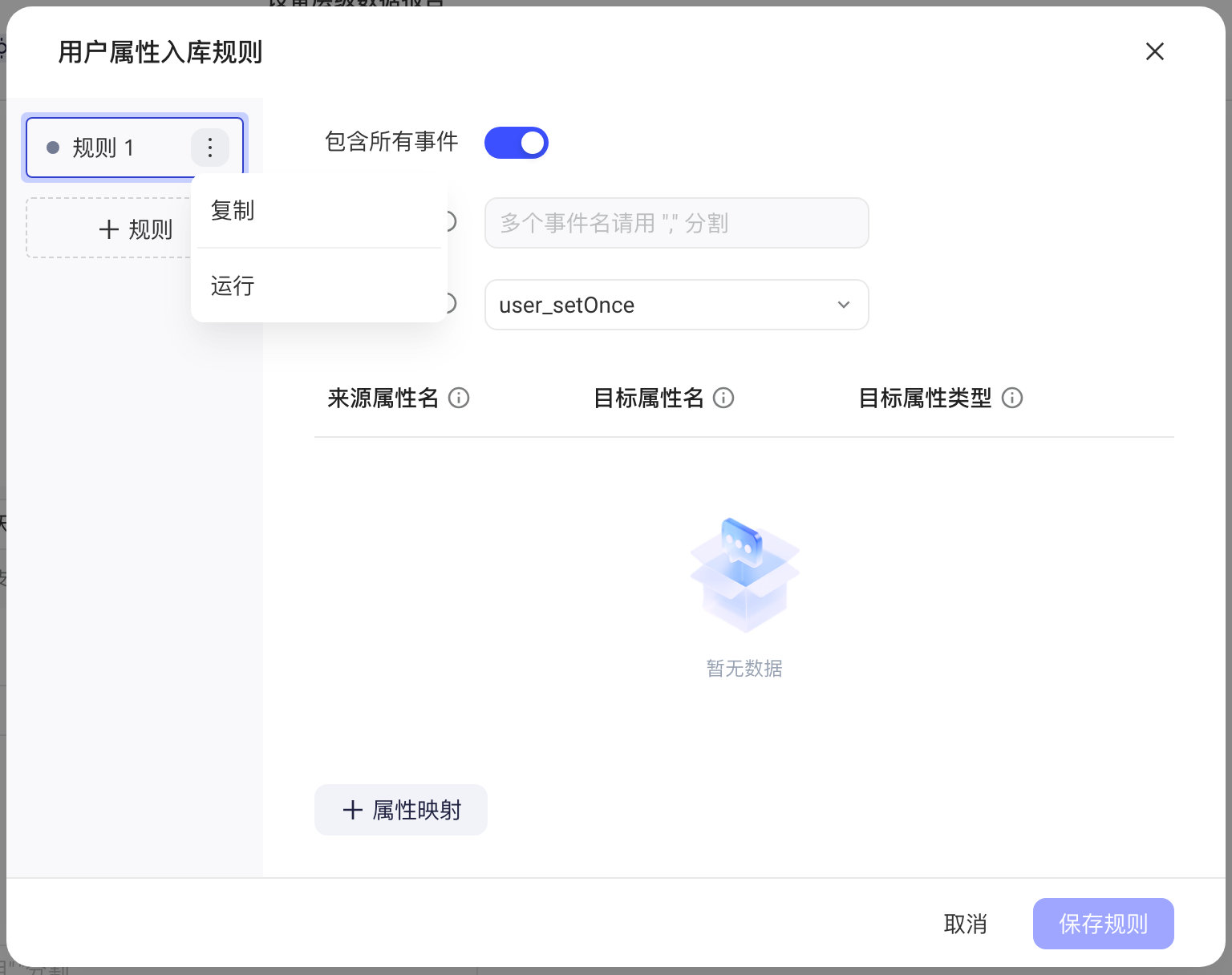Click info icon next to 目标属性名
Screen dimensions: 1232x975
pos(723,398)
